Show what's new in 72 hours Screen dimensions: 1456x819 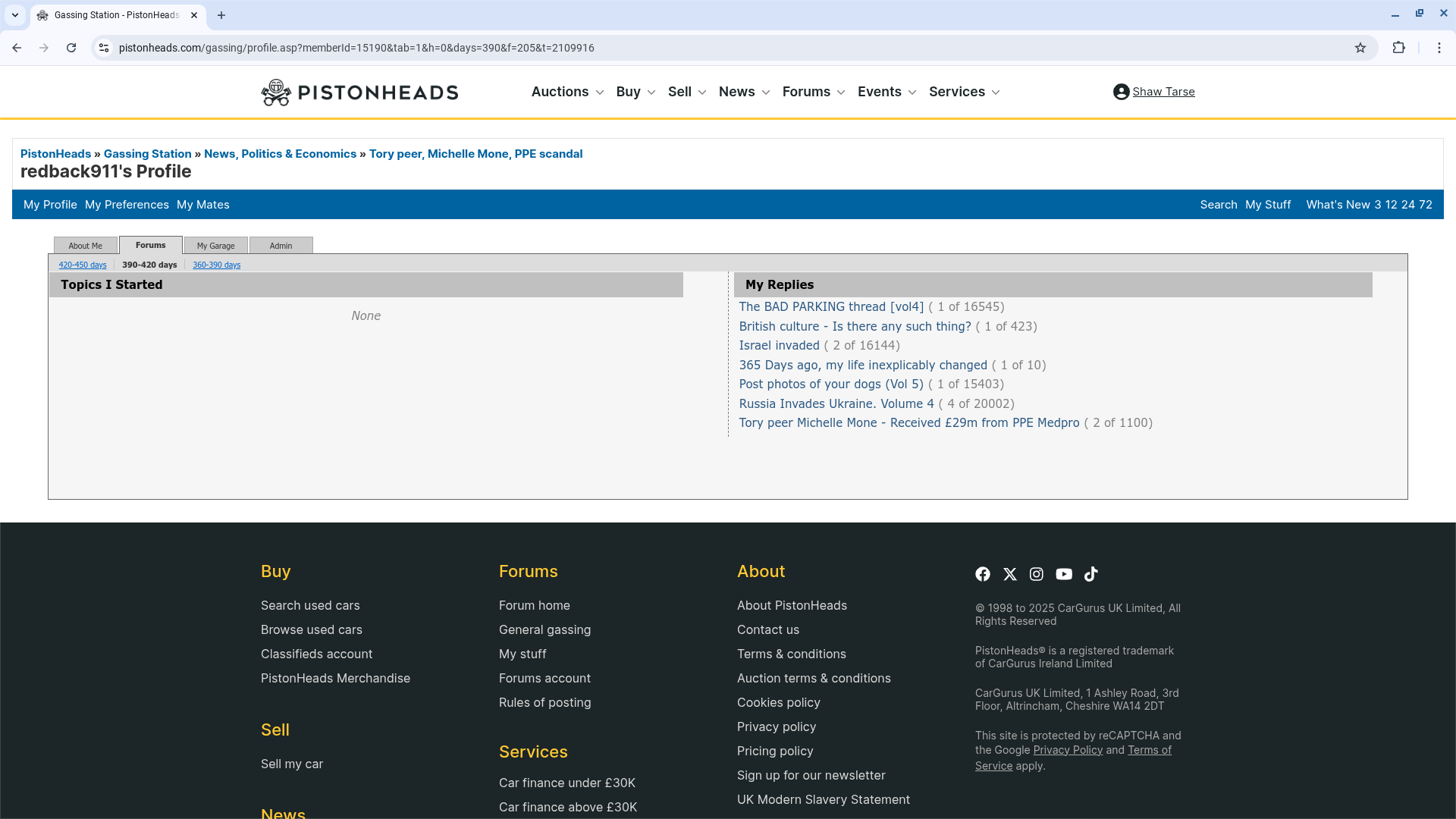(x=1426, y=205)
